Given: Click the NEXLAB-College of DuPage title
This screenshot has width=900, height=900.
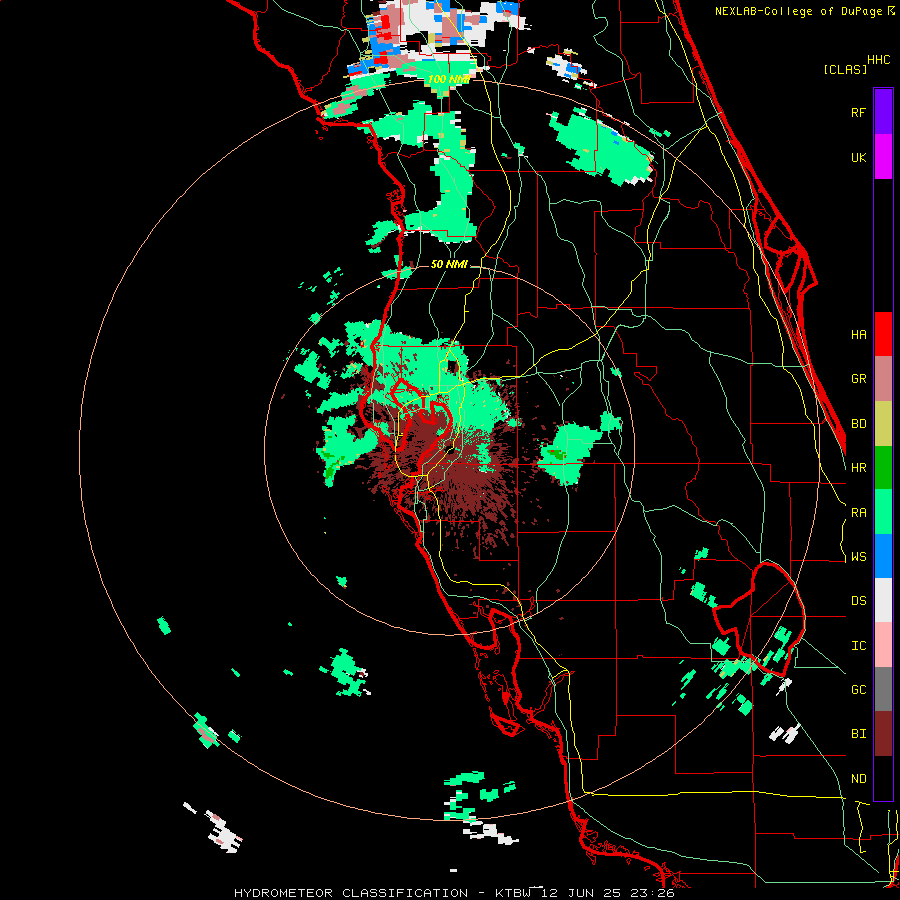Looking at the screenshot, I should click(x=801, y=11).
